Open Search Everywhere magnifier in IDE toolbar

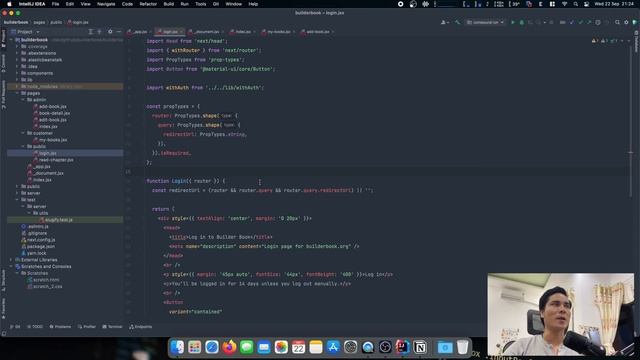pos(617,22)
